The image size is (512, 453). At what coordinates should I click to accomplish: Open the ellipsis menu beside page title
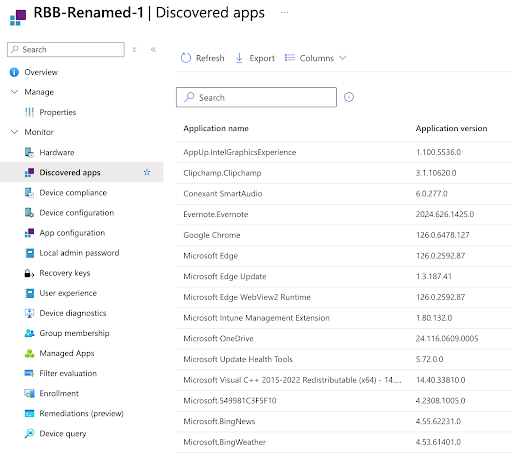pyautogui.click(x=284, y=13)
